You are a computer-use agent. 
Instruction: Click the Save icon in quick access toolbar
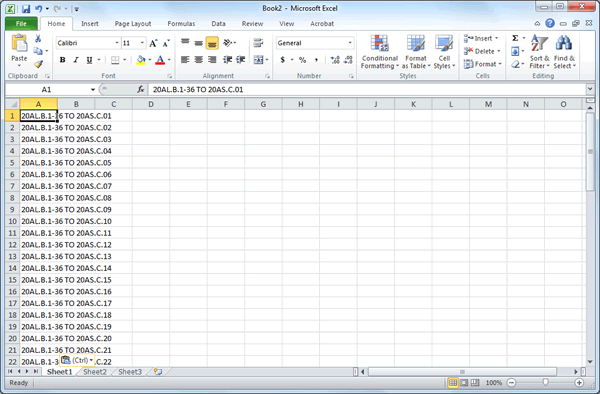tap(26, 8)
